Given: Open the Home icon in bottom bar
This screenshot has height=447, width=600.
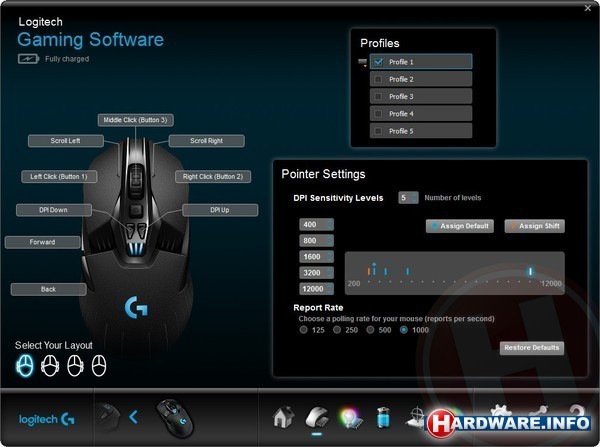Looking at the screenshot, I should click(x=283, y=417).
